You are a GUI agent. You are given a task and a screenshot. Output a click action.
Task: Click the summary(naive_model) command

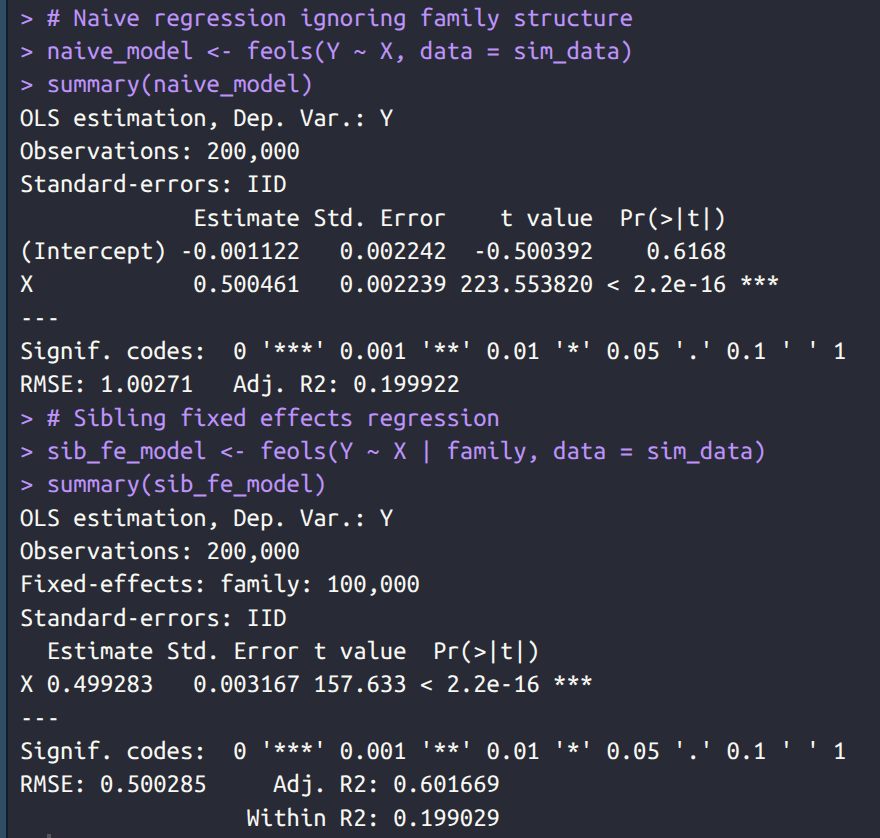180,85
